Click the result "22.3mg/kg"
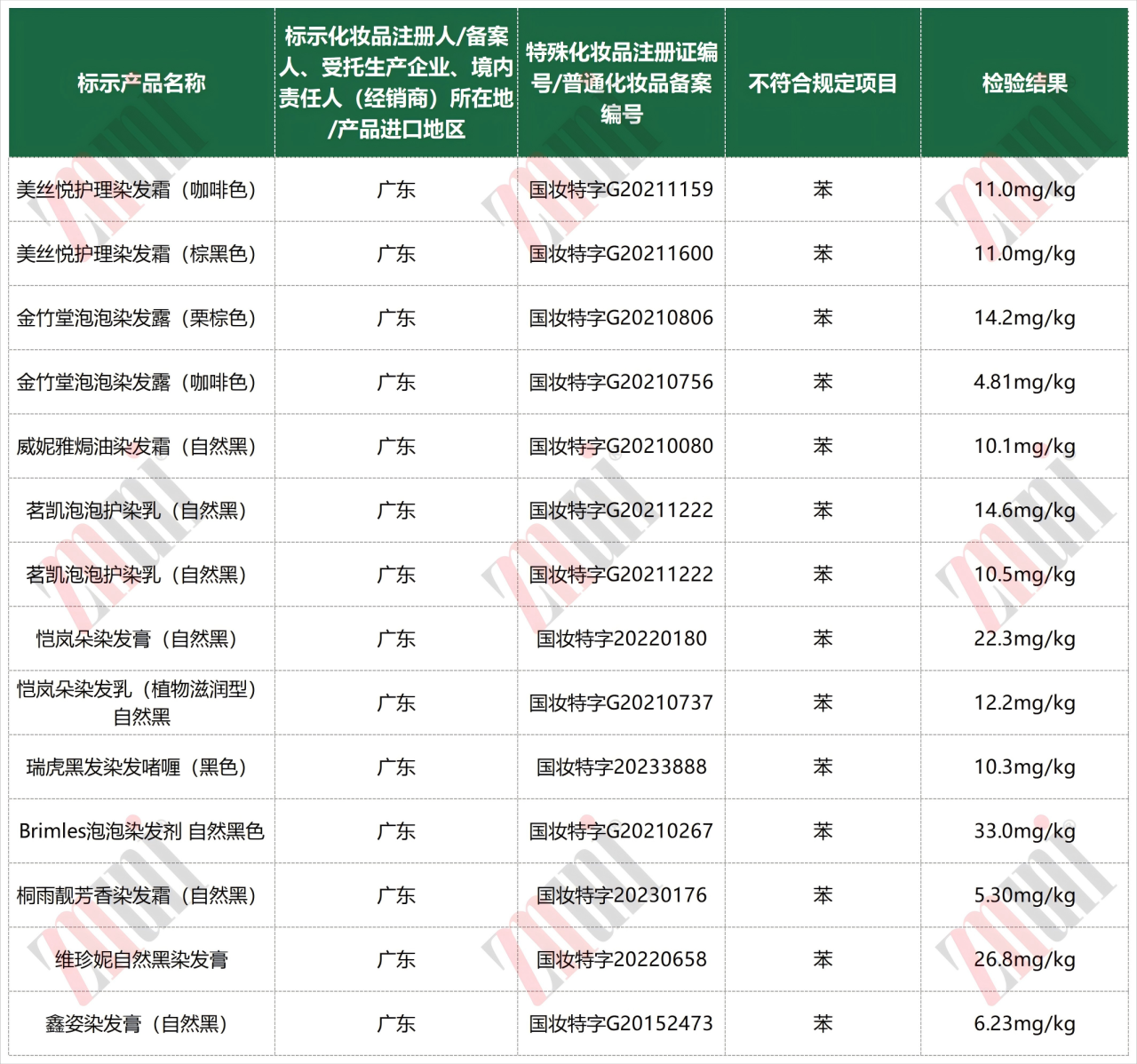This screenshot has height=1064, width=1137. point(1024,639)
